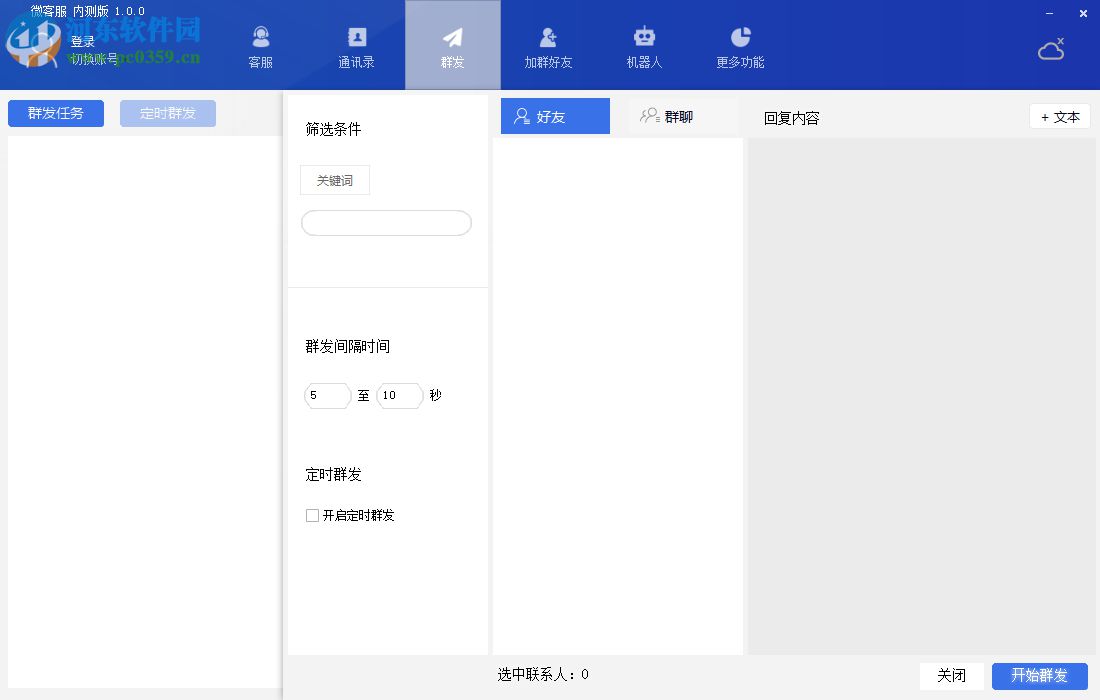
Task: Minimize the 微客服 window
Action: click(x=1049, y=13)
